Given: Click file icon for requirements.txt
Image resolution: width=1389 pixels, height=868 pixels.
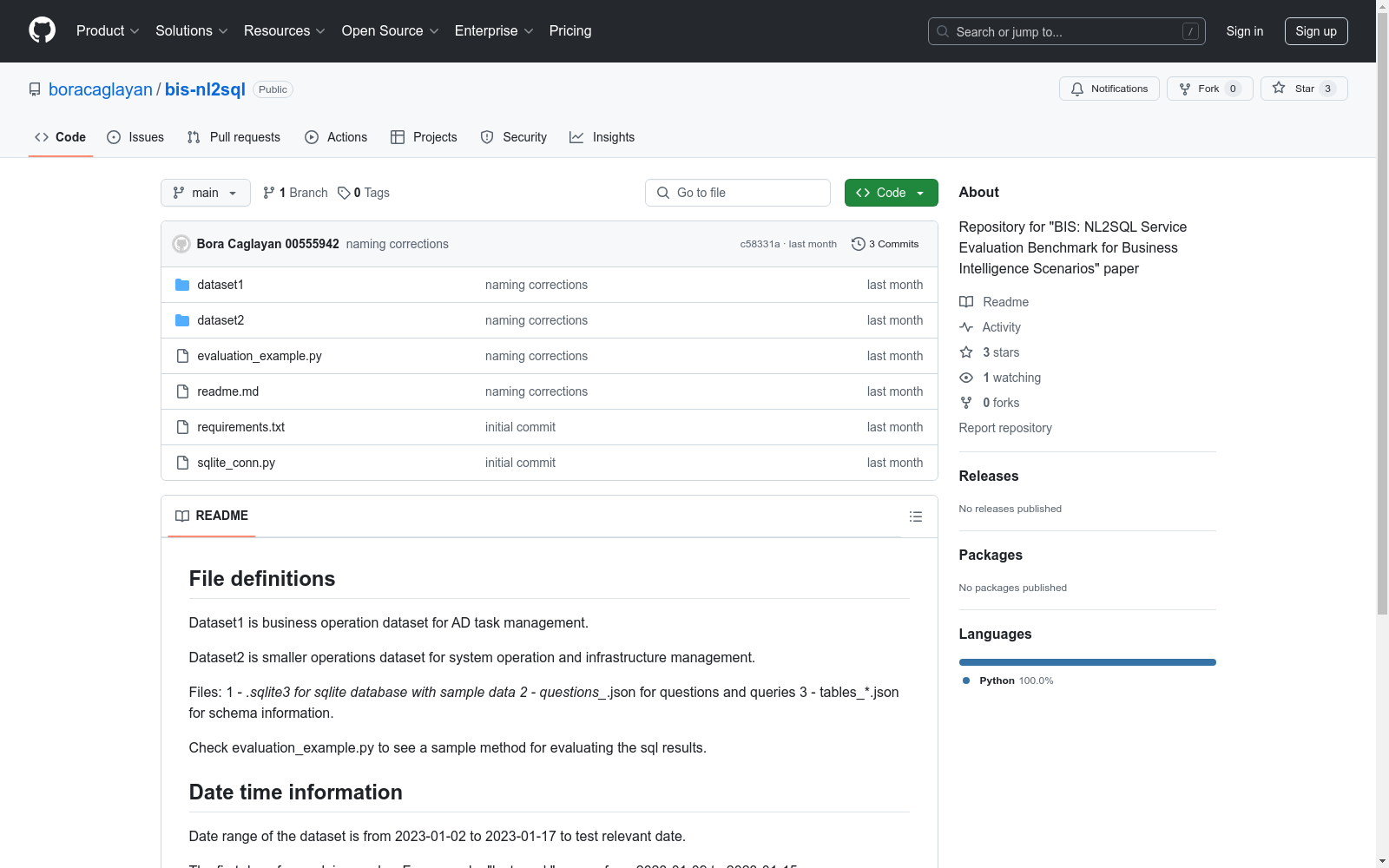Looking at the screenshot, I should 182,427.
